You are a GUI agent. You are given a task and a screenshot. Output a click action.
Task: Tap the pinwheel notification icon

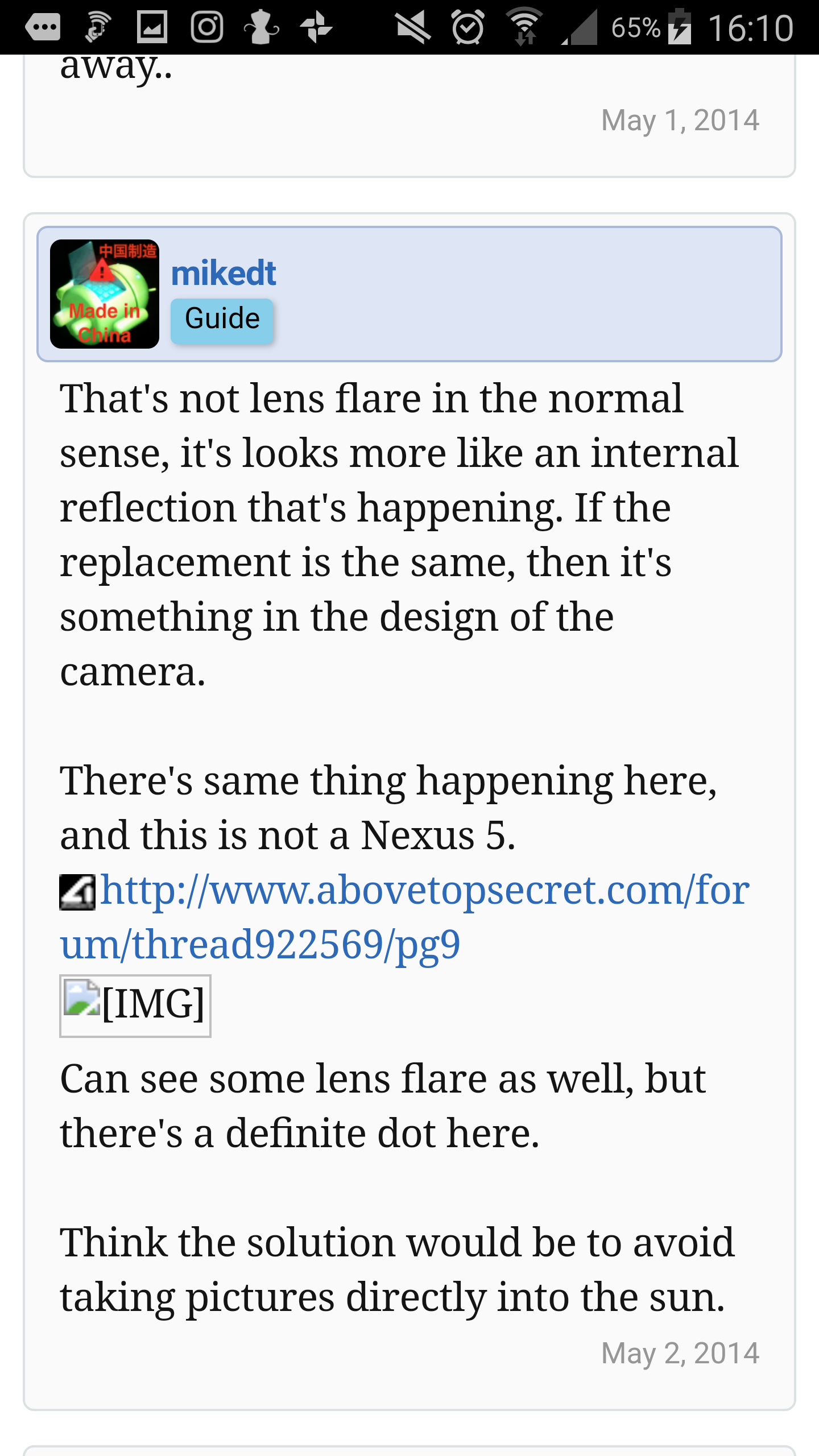[316, 27]
